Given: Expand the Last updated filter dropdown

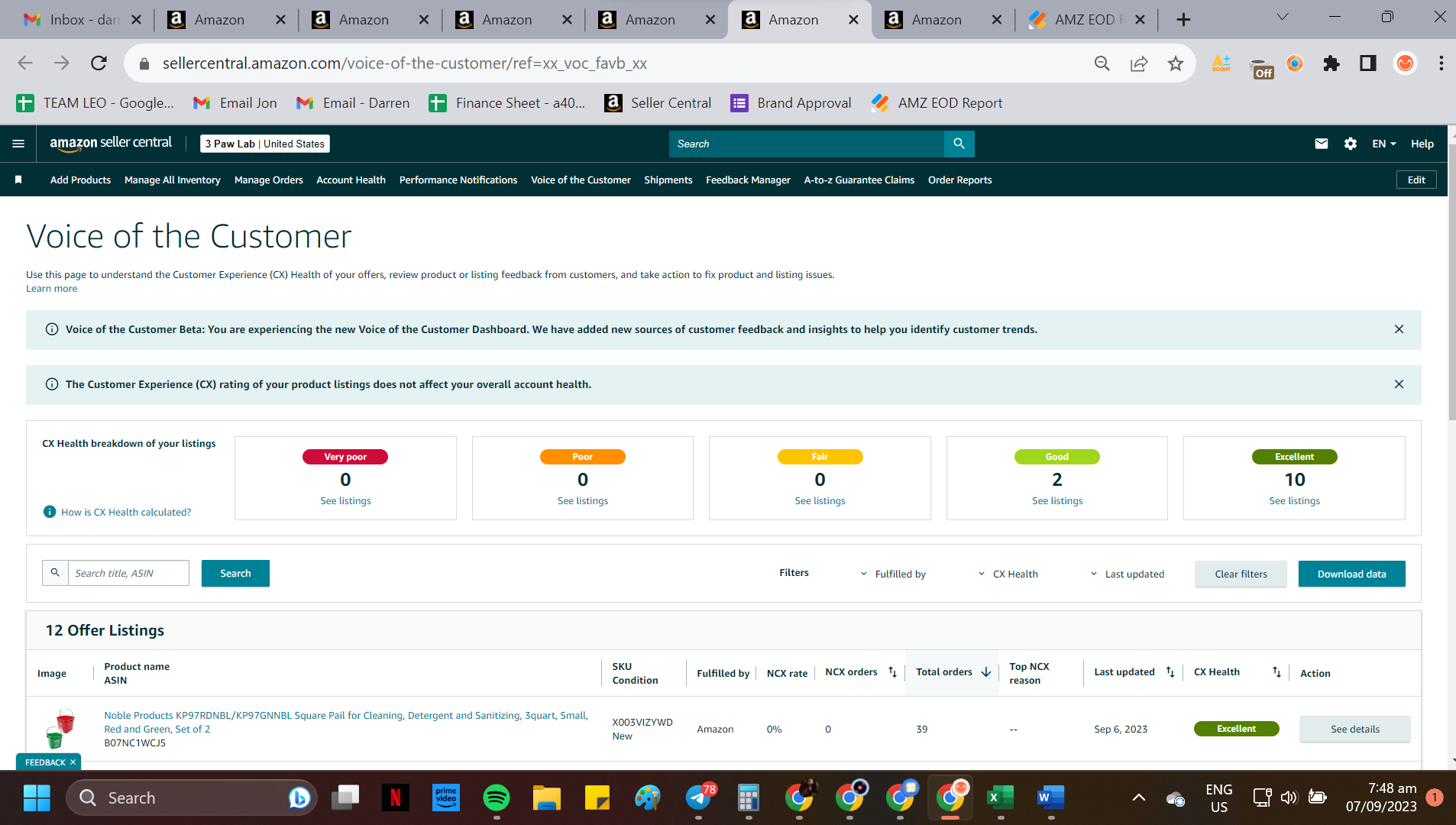Looking at the screenshot, I should [x=1127, y=574].
